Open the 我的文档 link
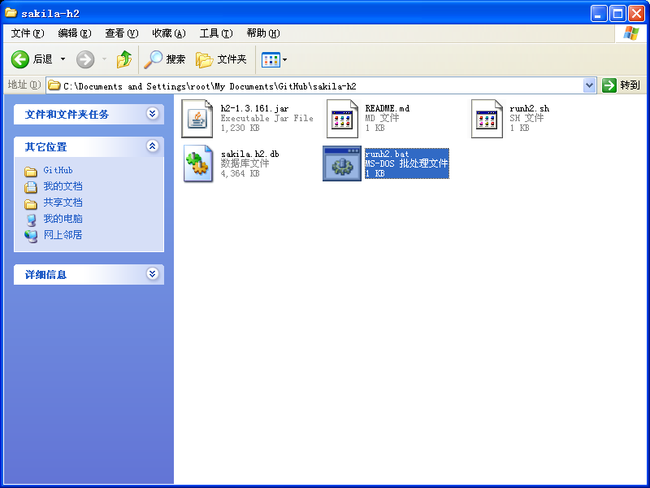650x488 pixels. (x=63, y=187)
